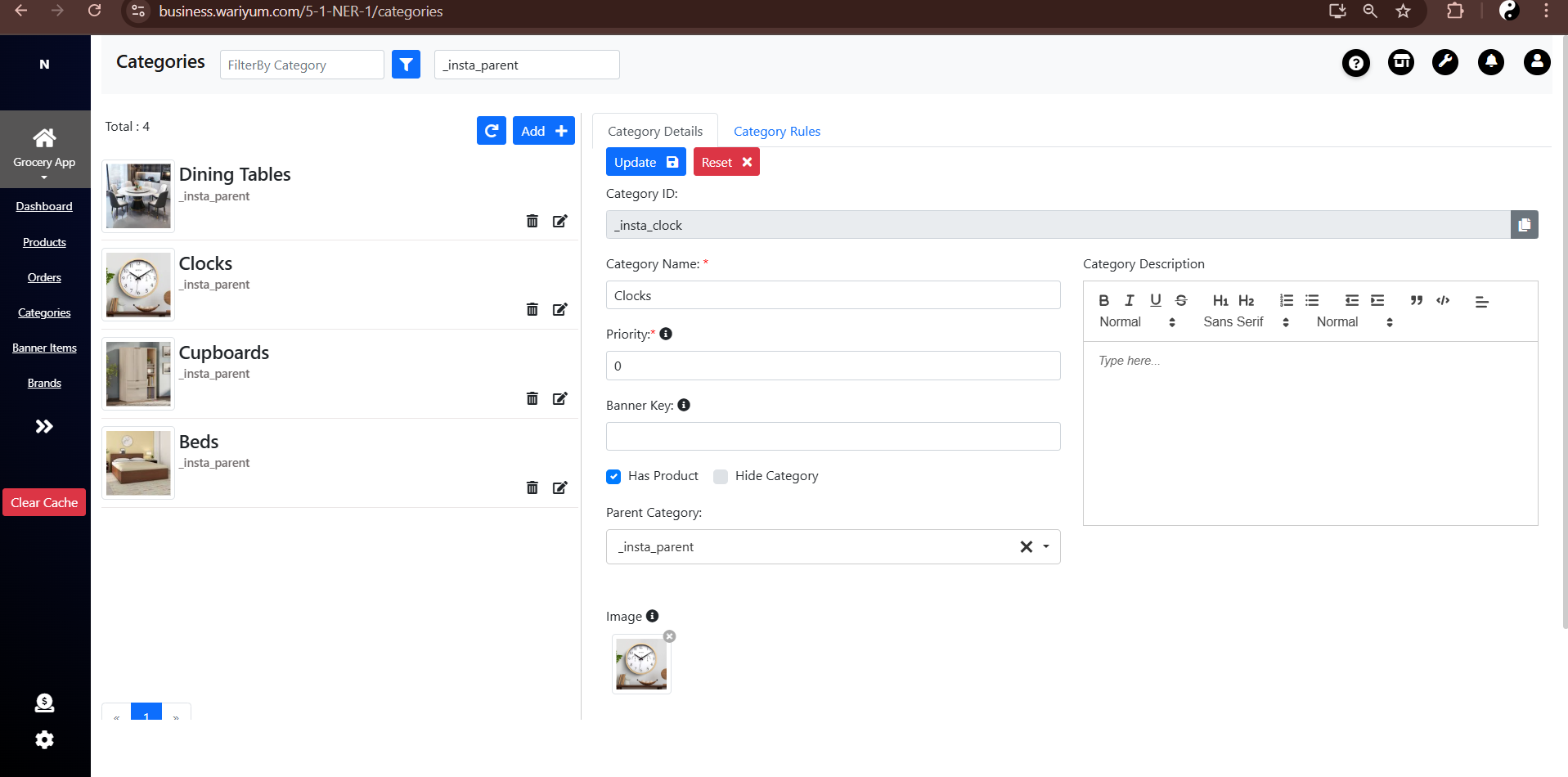
Task: Click the Banner Key input field
Action: coord(833,437)
